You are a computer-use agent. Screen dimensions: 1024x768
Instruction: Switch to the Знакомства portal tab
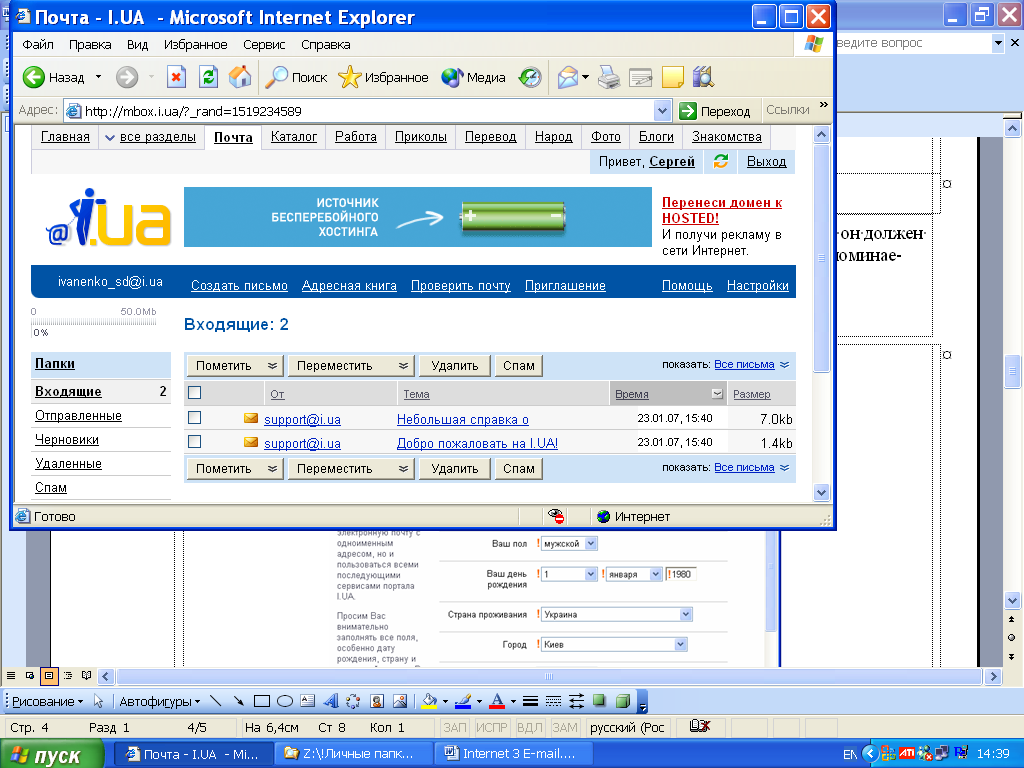pos(727,137)
